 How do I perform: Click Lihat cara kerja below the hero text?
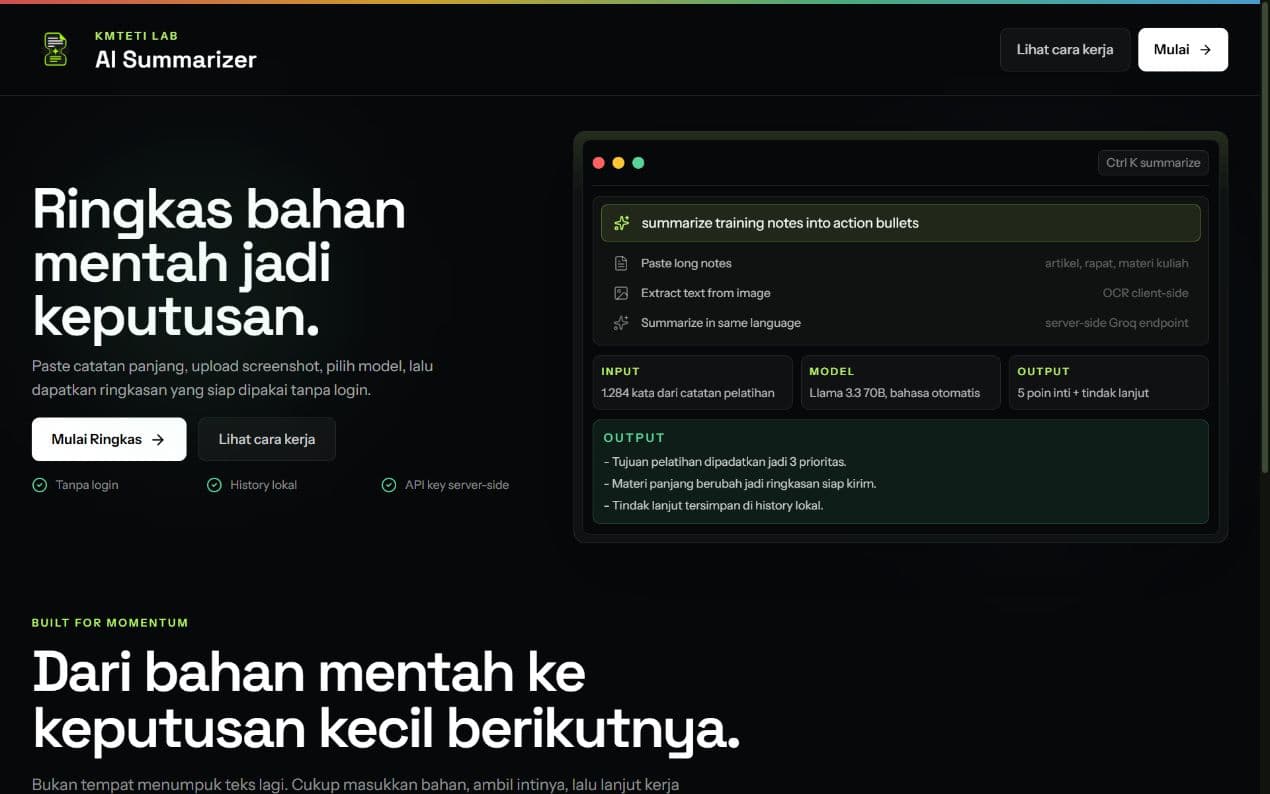(267, 439)
